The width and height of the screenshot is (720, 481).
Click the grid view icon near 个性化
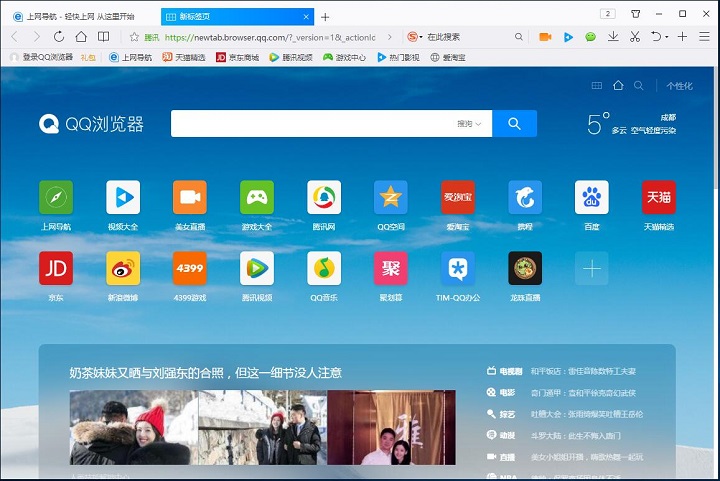coord(596,85)
